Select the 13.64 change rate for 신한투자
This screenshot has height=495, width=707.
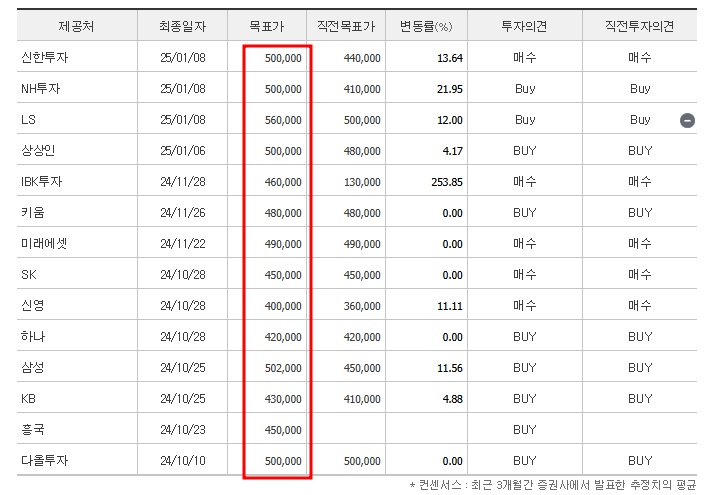pyautogui.click(x=450, y=58)
